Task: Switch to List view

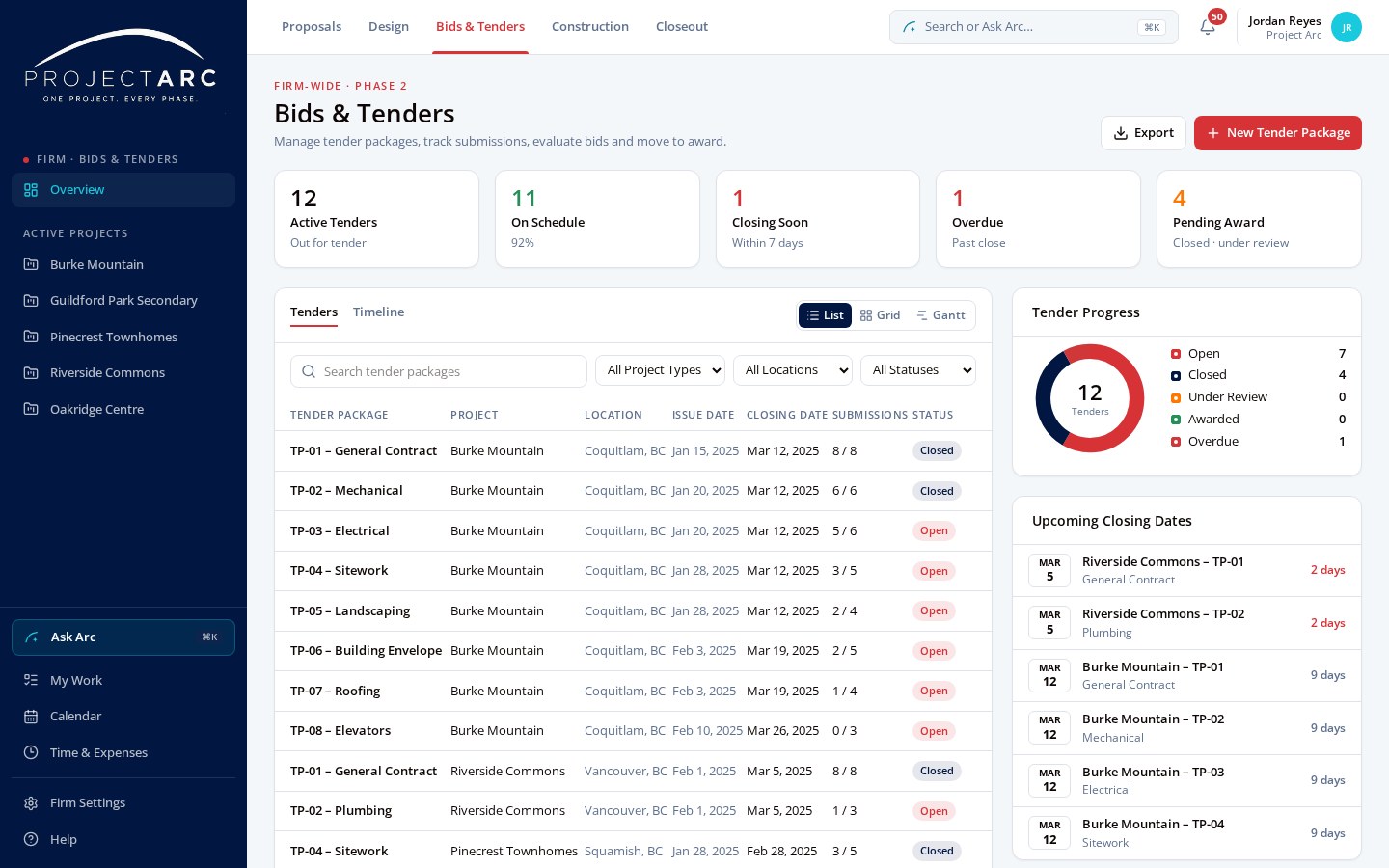Action: pyautogui.click(x=825, y=315)
